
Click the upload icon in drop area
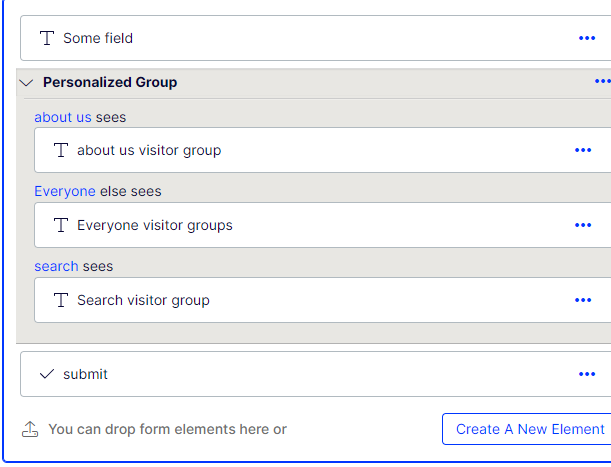[x=30, y=429]
